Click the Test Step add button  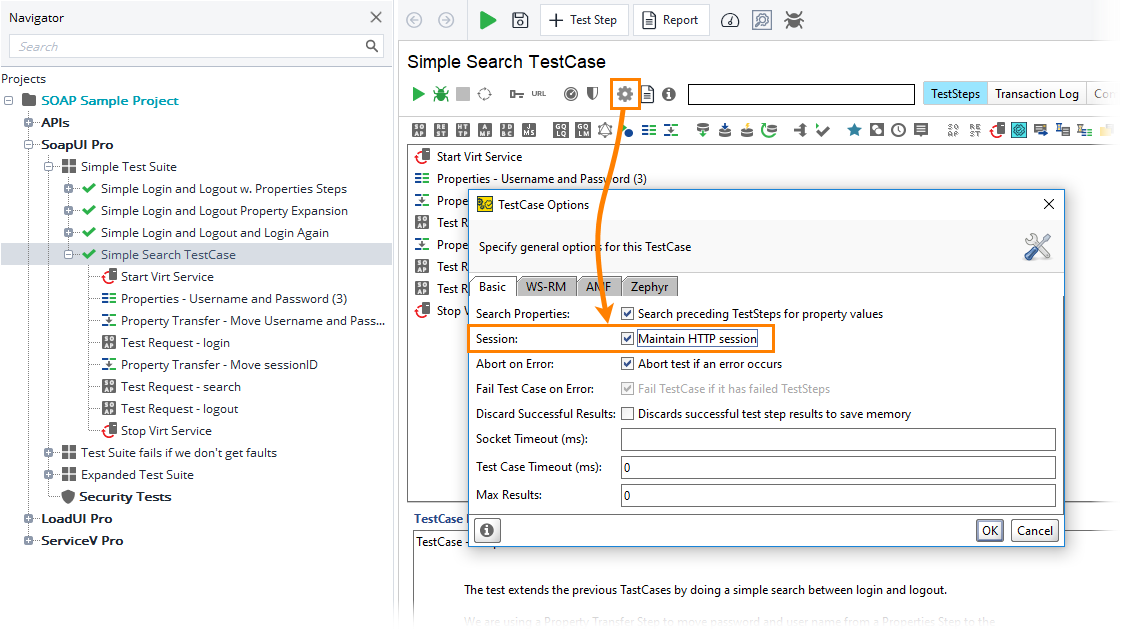click(x=584, y=20)
